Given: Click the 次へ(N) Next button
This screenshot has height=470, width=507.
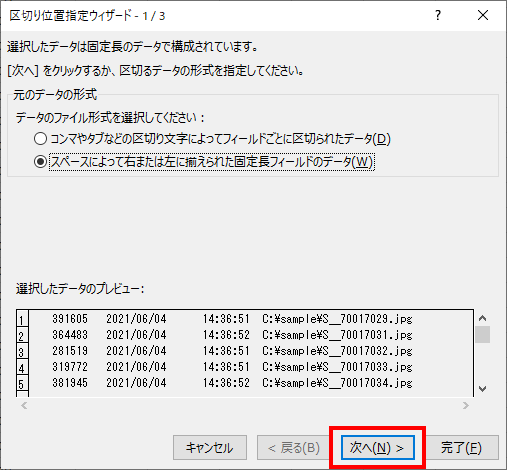Looking at the screenshot, I should (x=378, y=448).
